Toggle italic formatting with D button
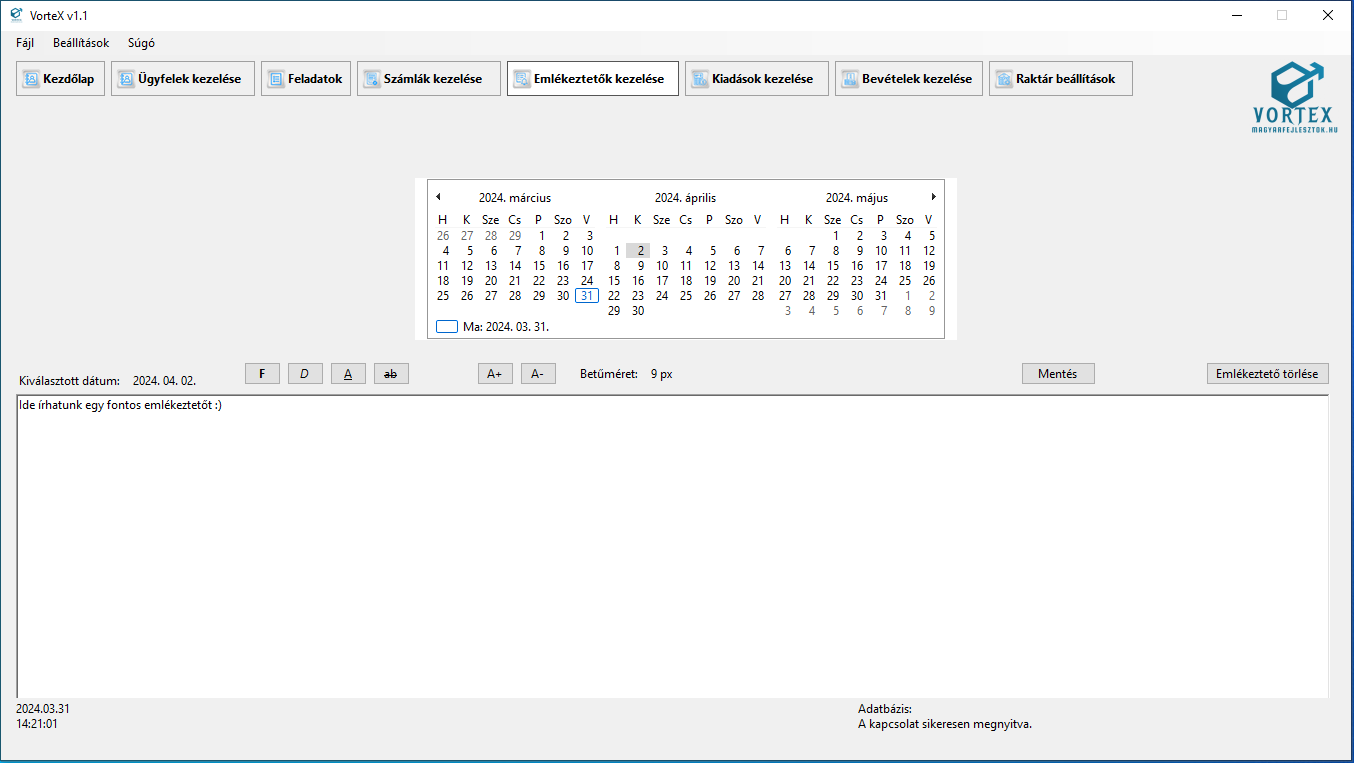The width and height of the screenshot is (1354, 763). [305, 374]
